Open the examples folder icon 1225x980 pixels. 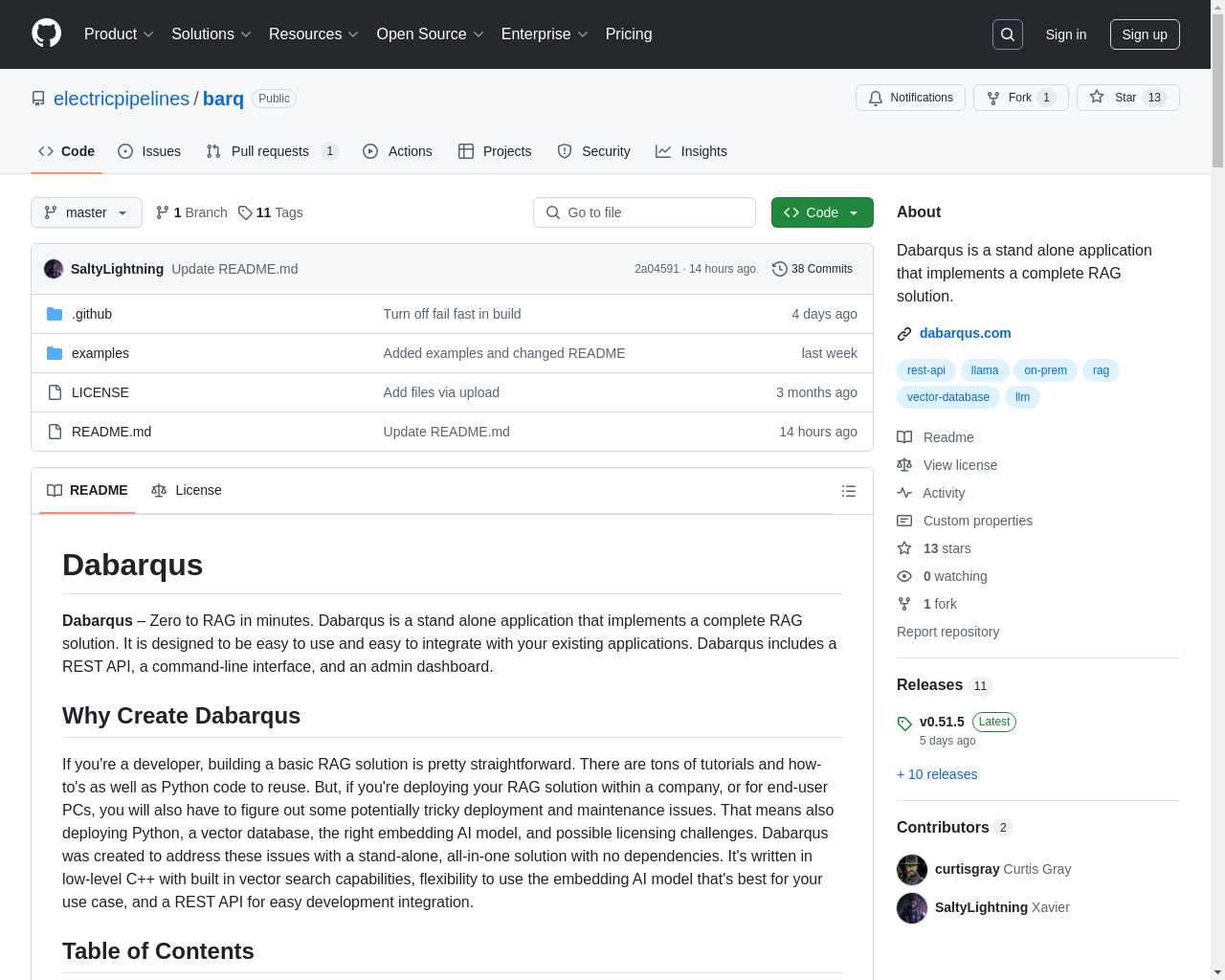point(55,353)
